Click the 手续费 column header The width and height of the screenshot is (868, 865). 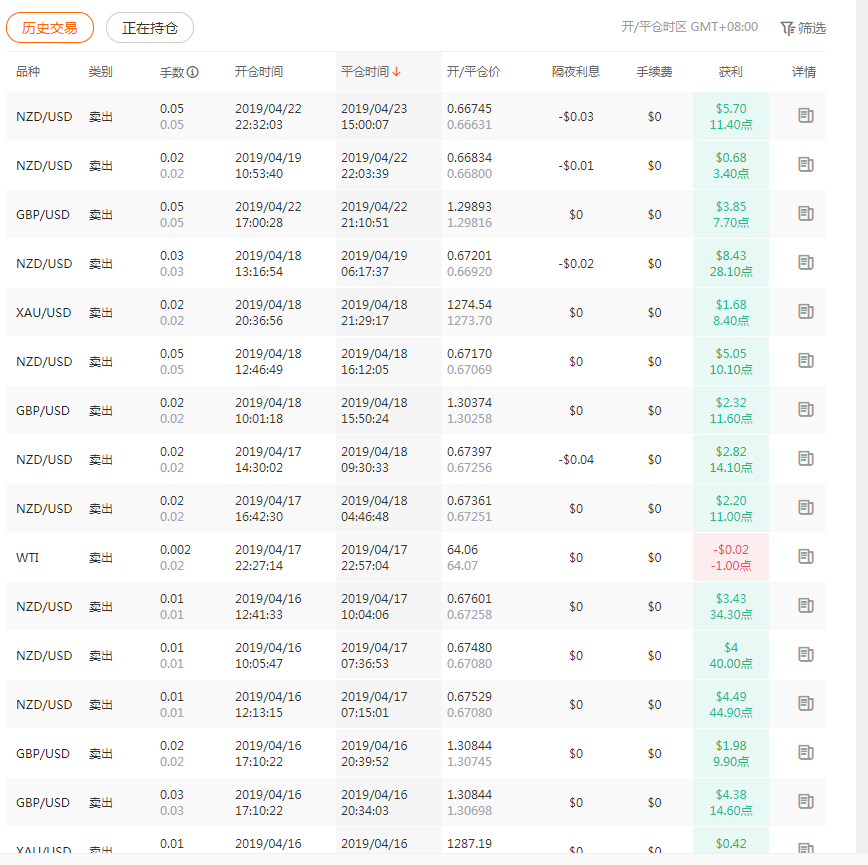(x=654, y=71)
